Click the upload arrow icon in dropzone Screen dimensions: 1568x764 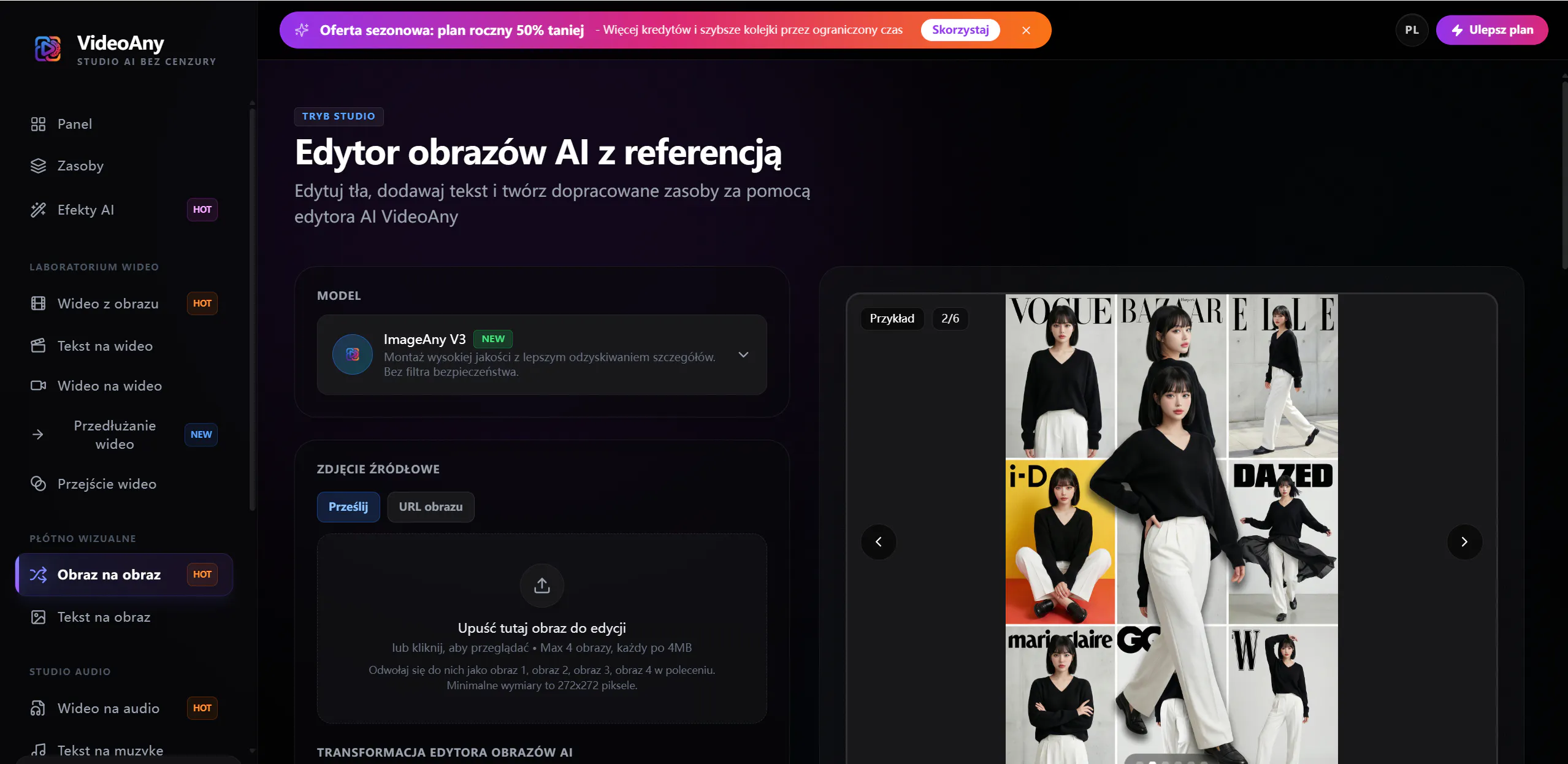click(x=541, y=586)
